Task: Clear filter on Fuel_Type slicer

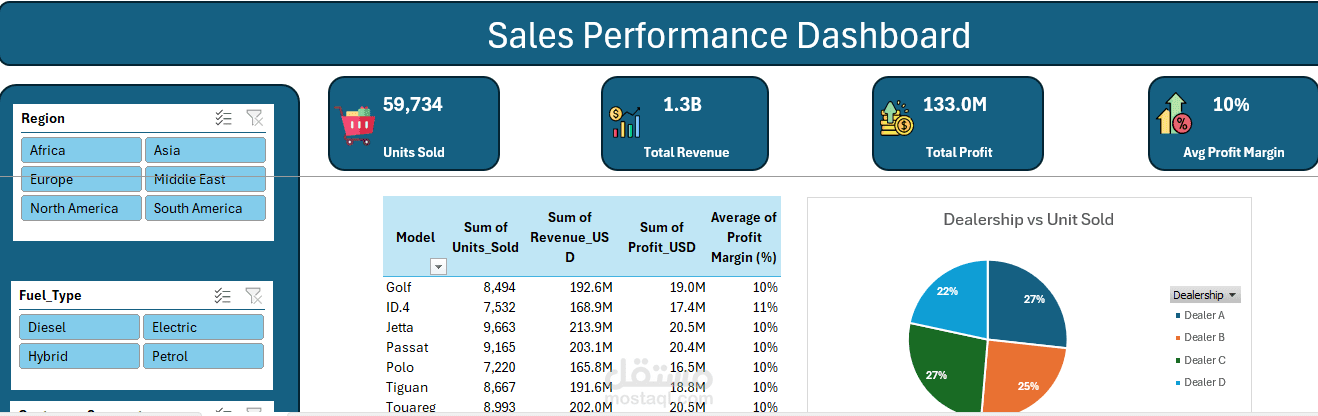Action: pyautogui.click(x=254, y=295)
